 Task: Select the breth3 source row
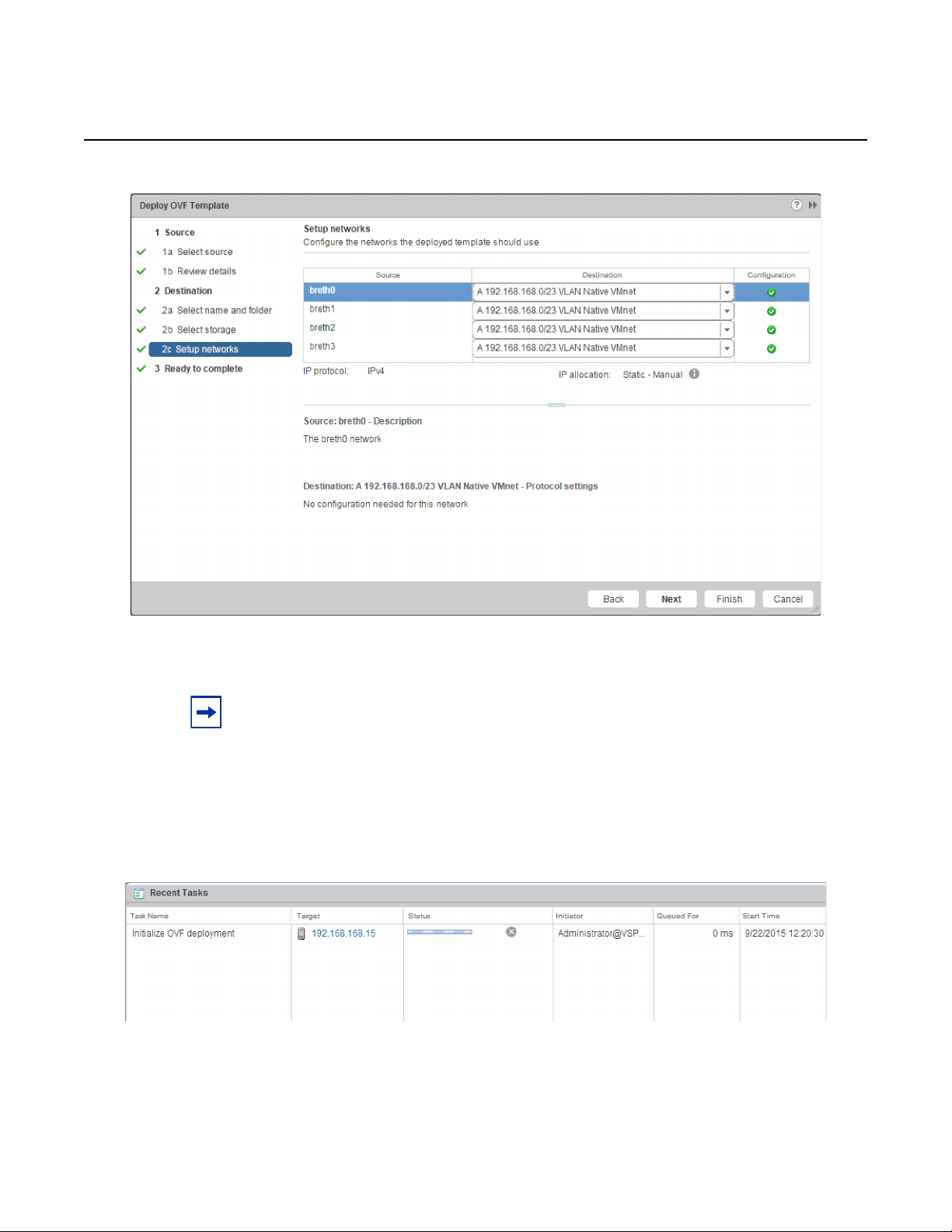point(387,347)
